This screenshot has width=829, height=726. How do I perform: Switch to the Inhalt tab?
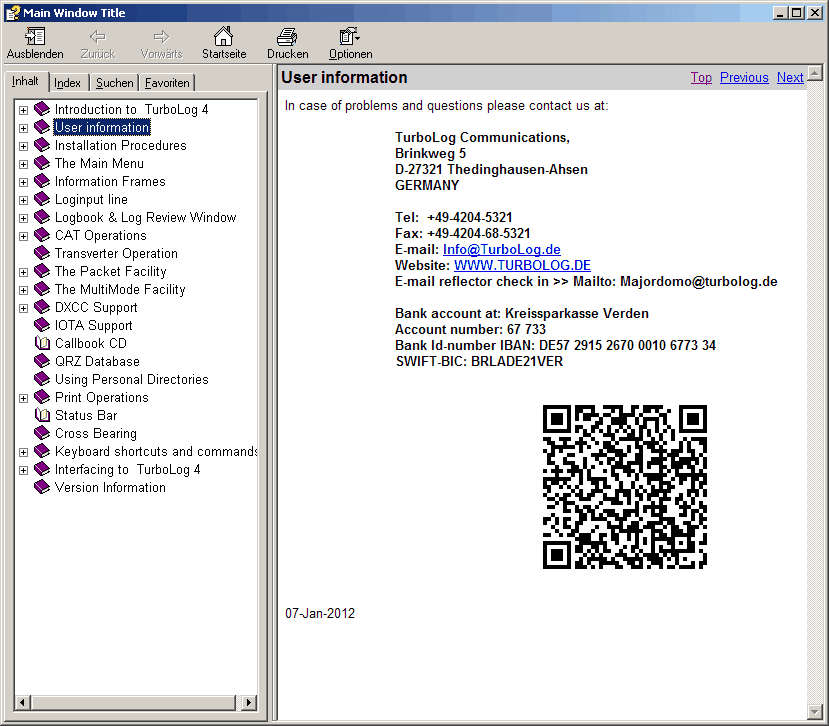(25, 81)
